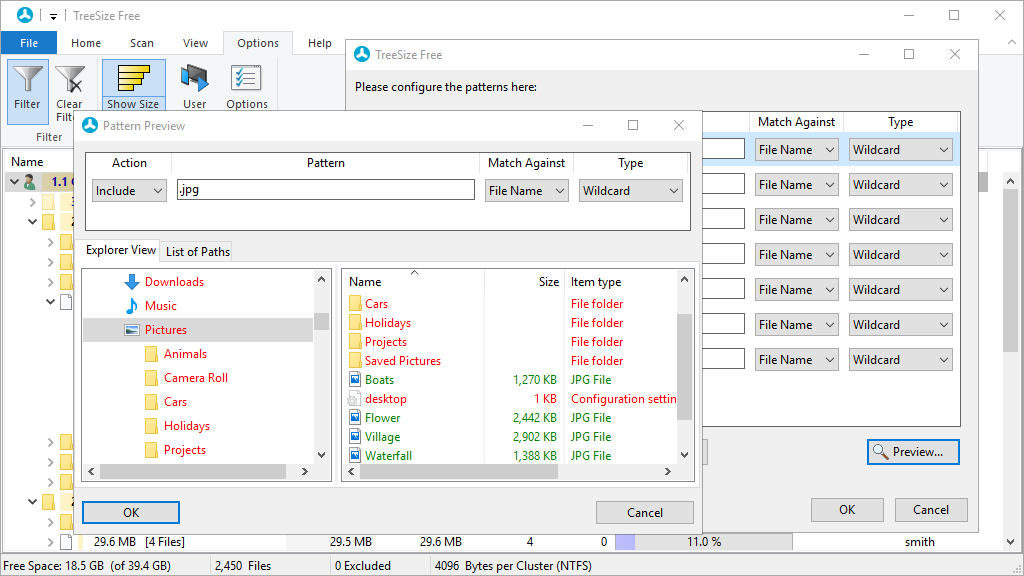Open the Match Against dropdown in Pattern Preview

pyautogui.click(x=527, y=190)
